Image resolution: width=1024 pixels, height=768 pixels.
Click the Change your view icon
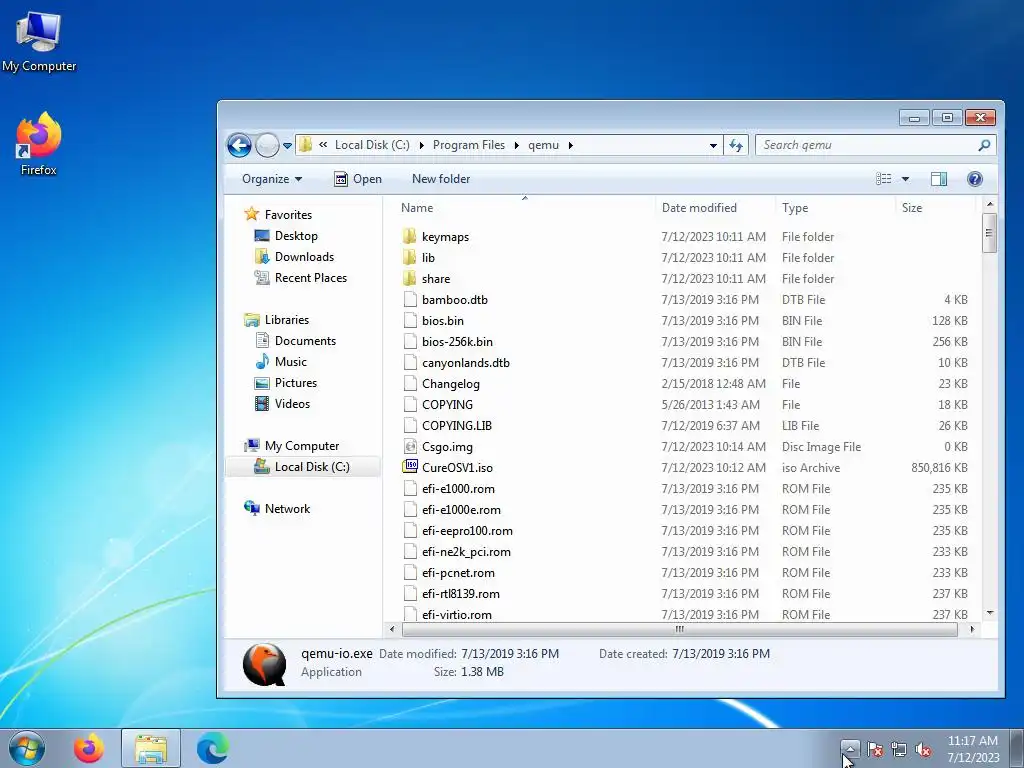point(884,179)
